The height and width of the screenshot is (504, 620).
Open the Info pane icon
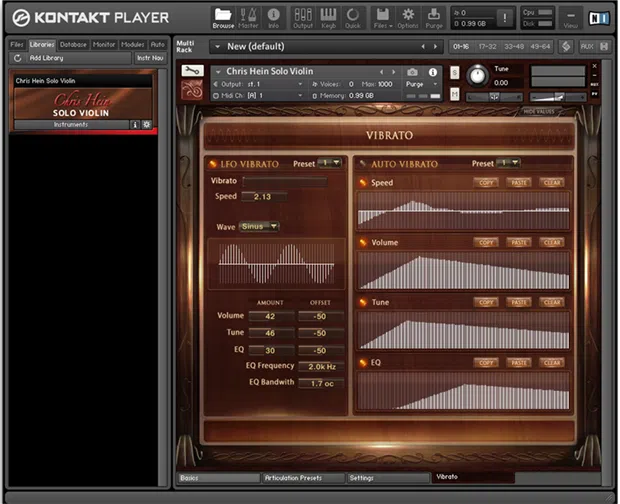click(x=273, y=16)
